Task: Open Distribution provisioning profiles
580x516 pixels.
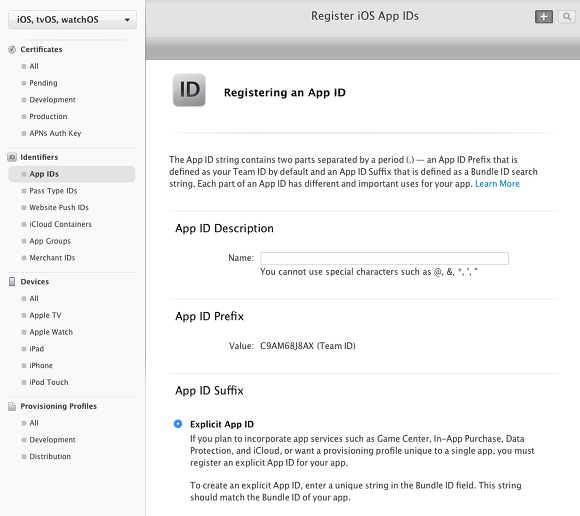Action: tap(50, 456)
